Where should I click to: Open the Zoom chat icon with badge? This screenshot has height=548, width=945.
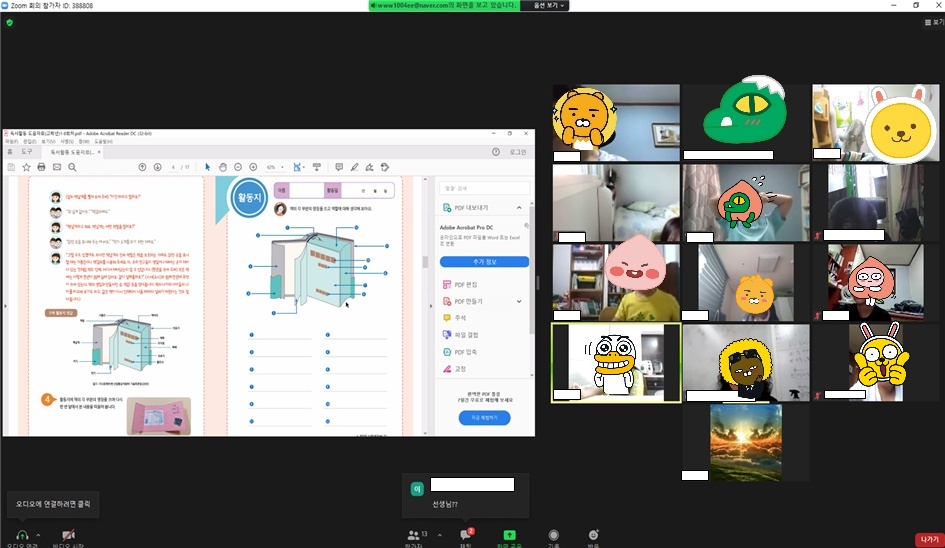click(466, 535)
